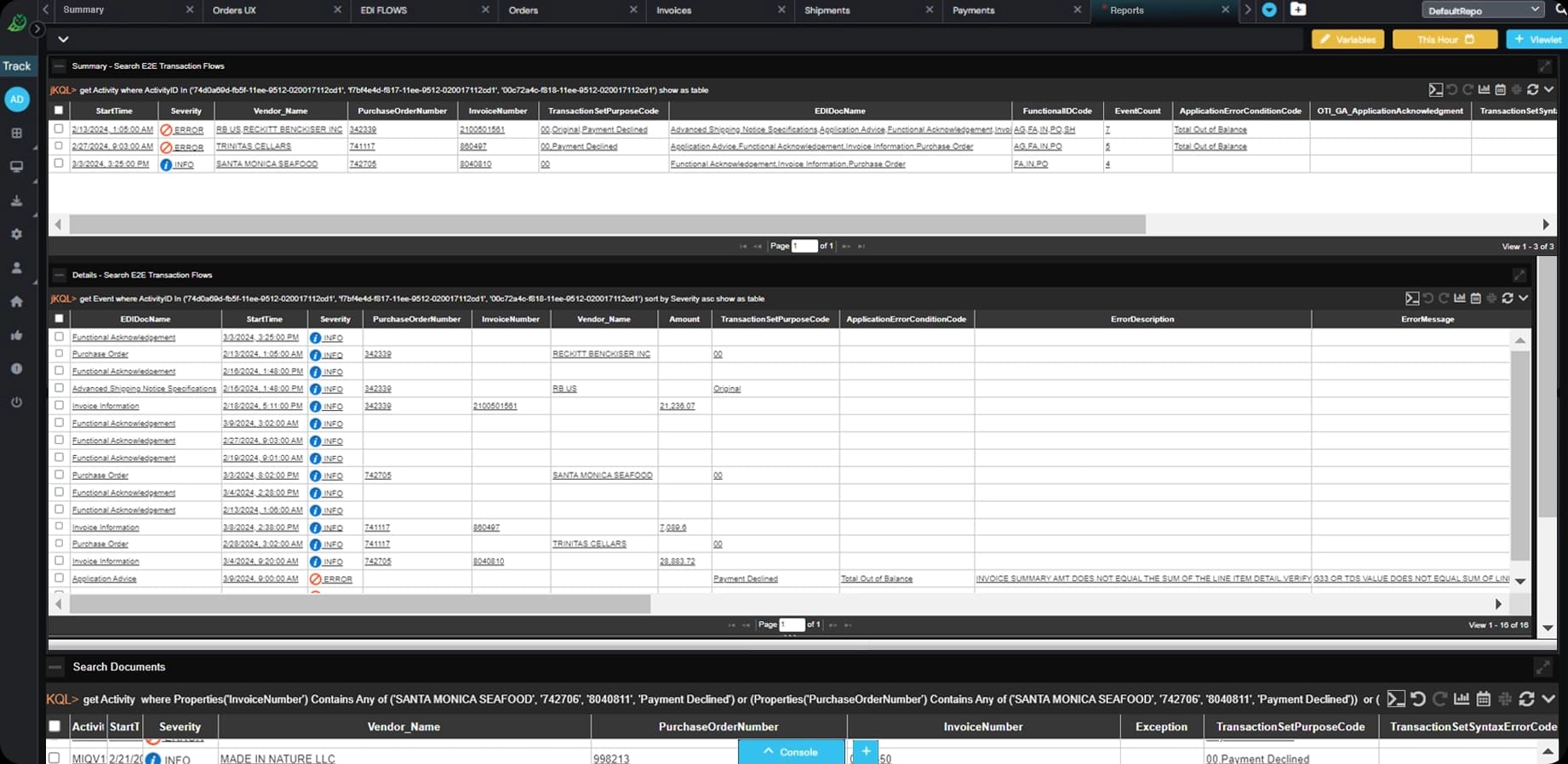Image resolution: width=1568 pixels, height=764 pixels.
Task: Open the calendar icon in Details viewlet toolbar
Action: coord(1476,298)
